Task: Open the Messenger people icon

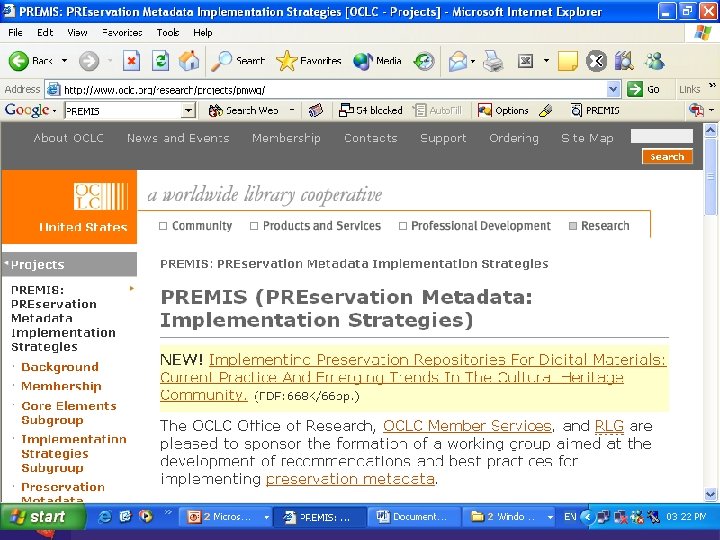Action: coord(654,61)
